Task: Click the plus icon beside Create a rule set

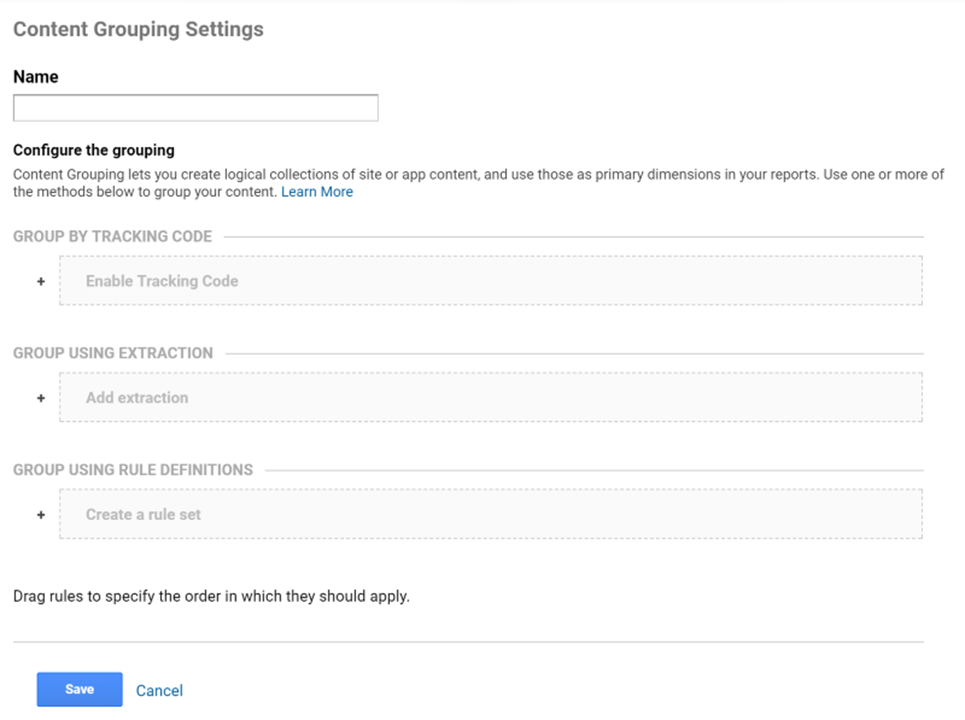Action: pyautogui.click(x=41, y=515)
